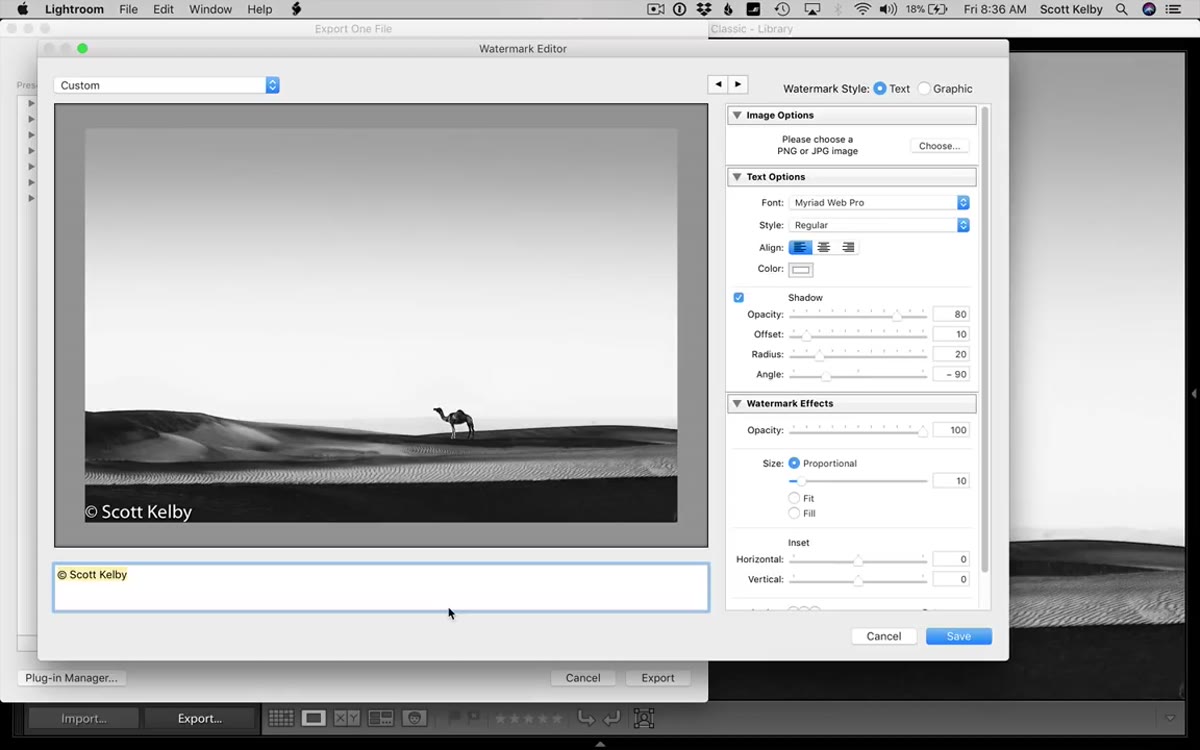Click Import... in Library window
This screenshot has width=1200, height=750.
pyautogui.click(x=84, y=718)
